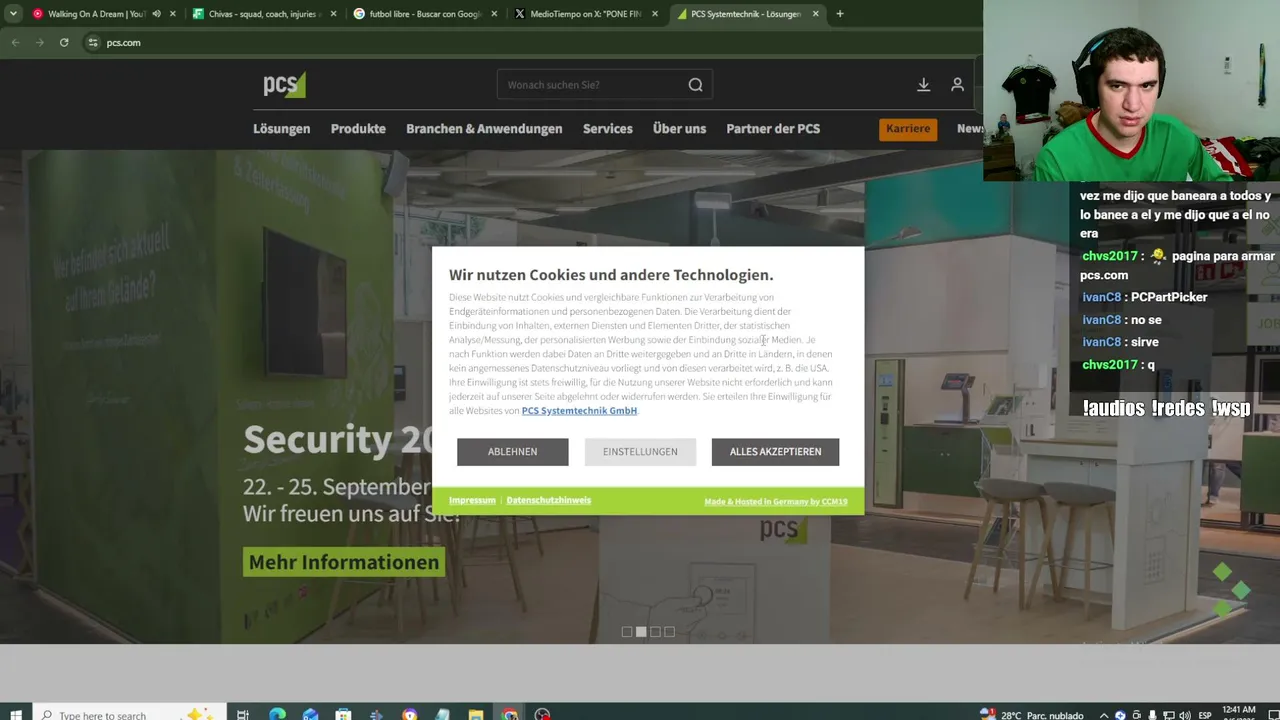Image resolution: width=1280 pixels, height=720 pixels.
Task: Reload the page with the refresh icon
Action: [x=64, y=42]
